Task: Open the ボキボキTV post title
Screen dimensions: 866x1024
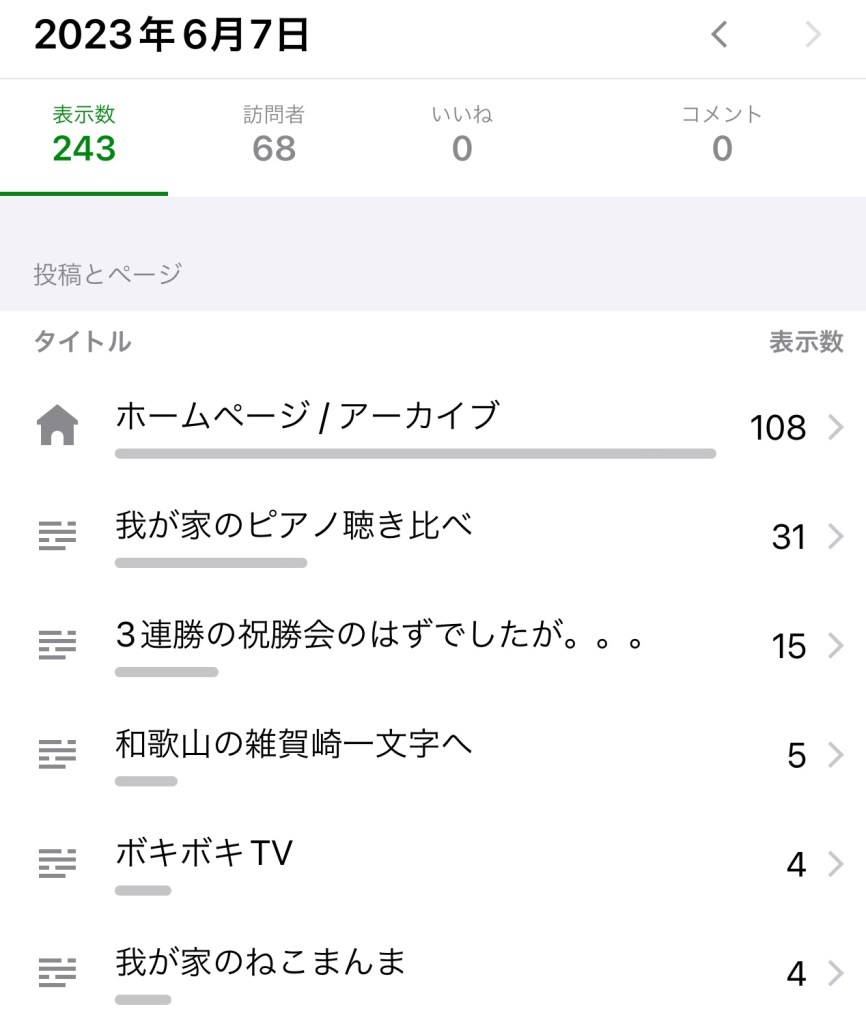Action: click(204, 853)
